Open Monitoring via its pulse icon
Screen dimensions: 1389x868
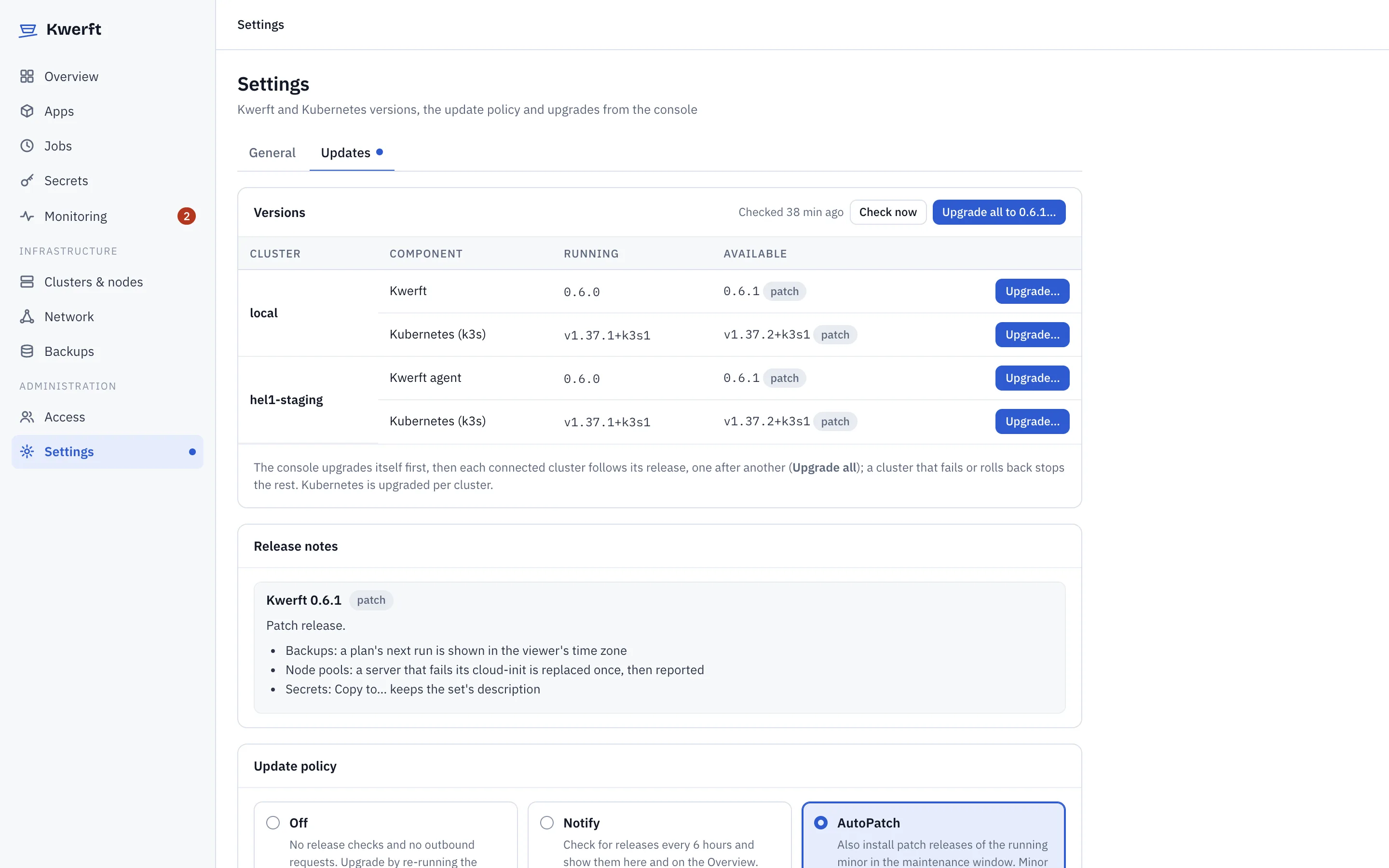point(27,216)
